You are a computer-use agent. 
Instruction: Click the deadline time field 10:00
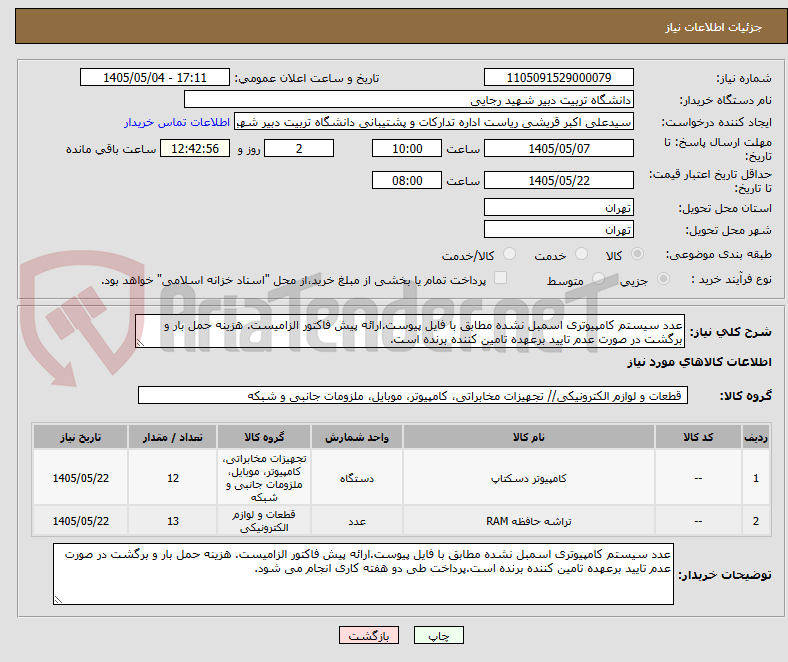click(407, 148)
